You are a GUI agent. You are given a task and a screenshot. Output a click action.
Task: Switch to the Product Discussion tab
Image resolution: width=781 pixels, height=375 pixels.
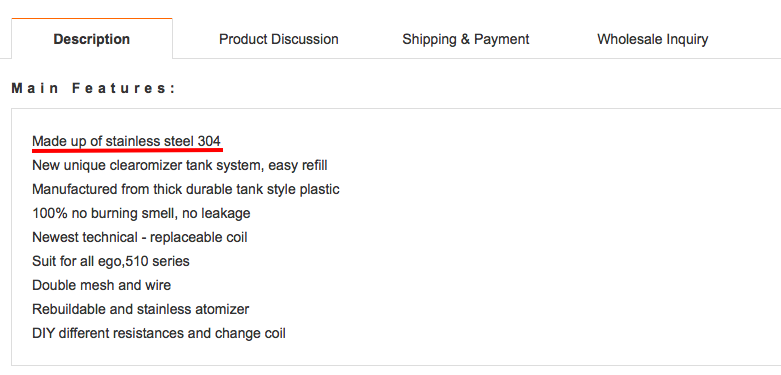278,39
